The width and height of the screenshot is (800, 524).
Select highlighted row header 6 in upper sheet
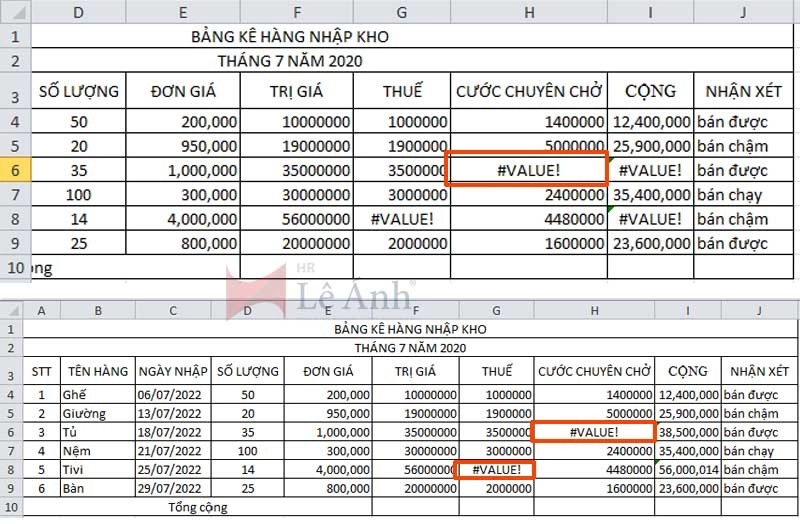pos(15,168)
